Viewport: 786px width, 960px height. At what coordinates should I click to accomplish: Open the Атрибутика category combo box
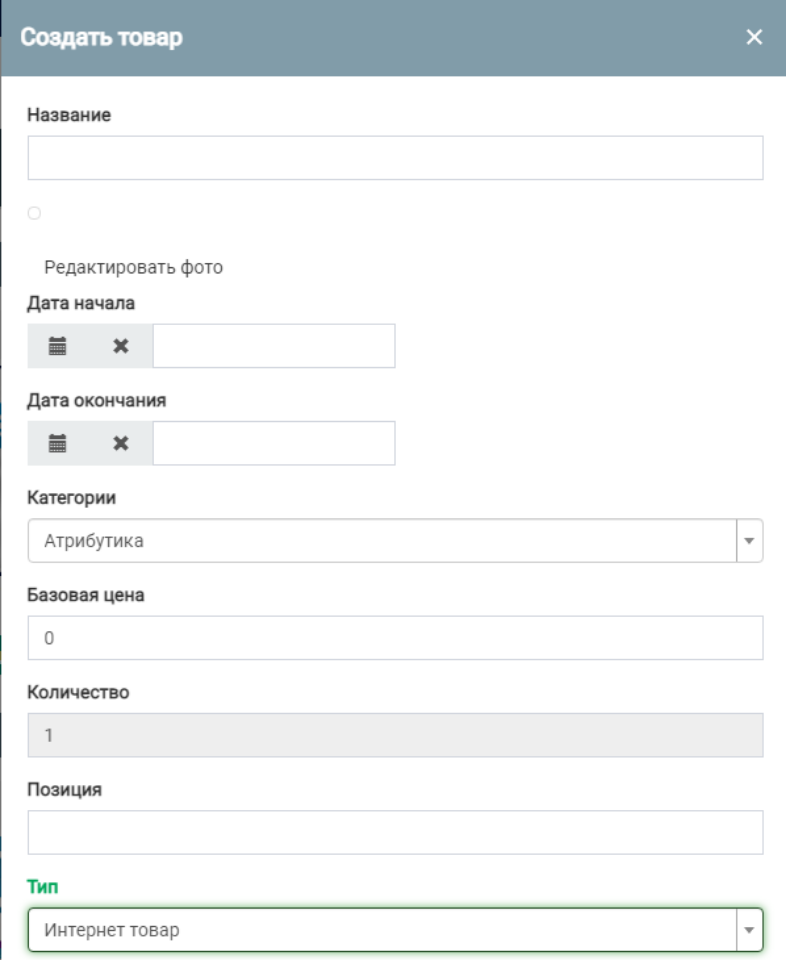click(x=380, y=540)
